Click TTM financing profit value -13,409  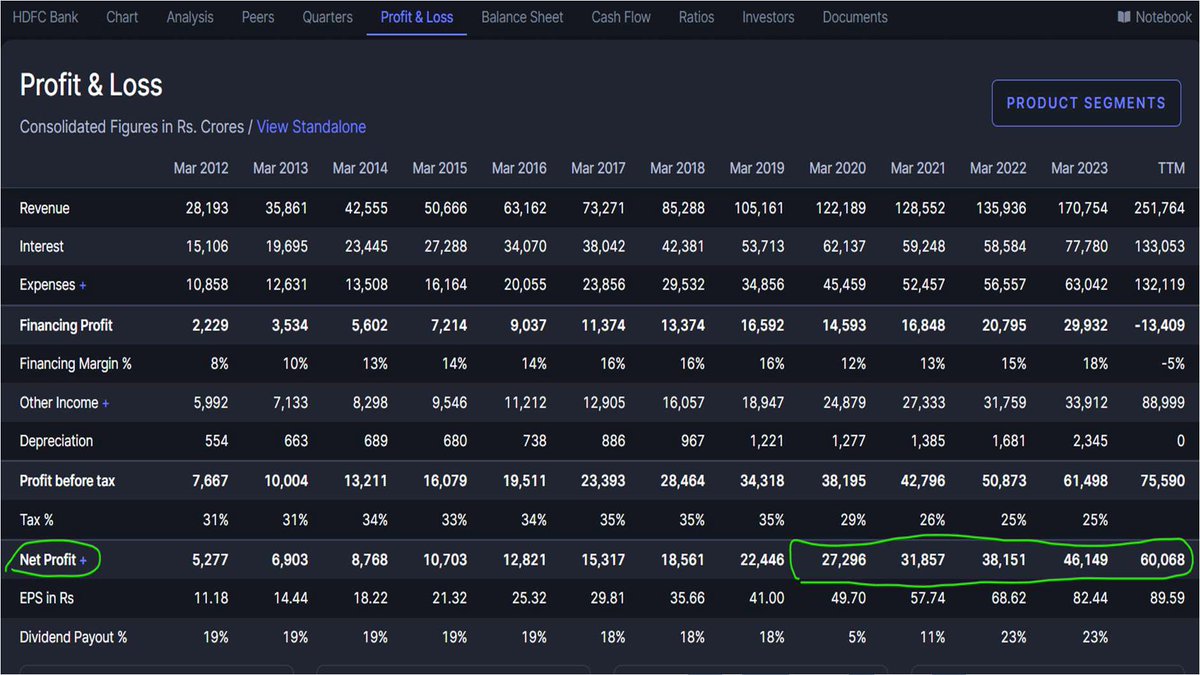(x=1158, y=325)
